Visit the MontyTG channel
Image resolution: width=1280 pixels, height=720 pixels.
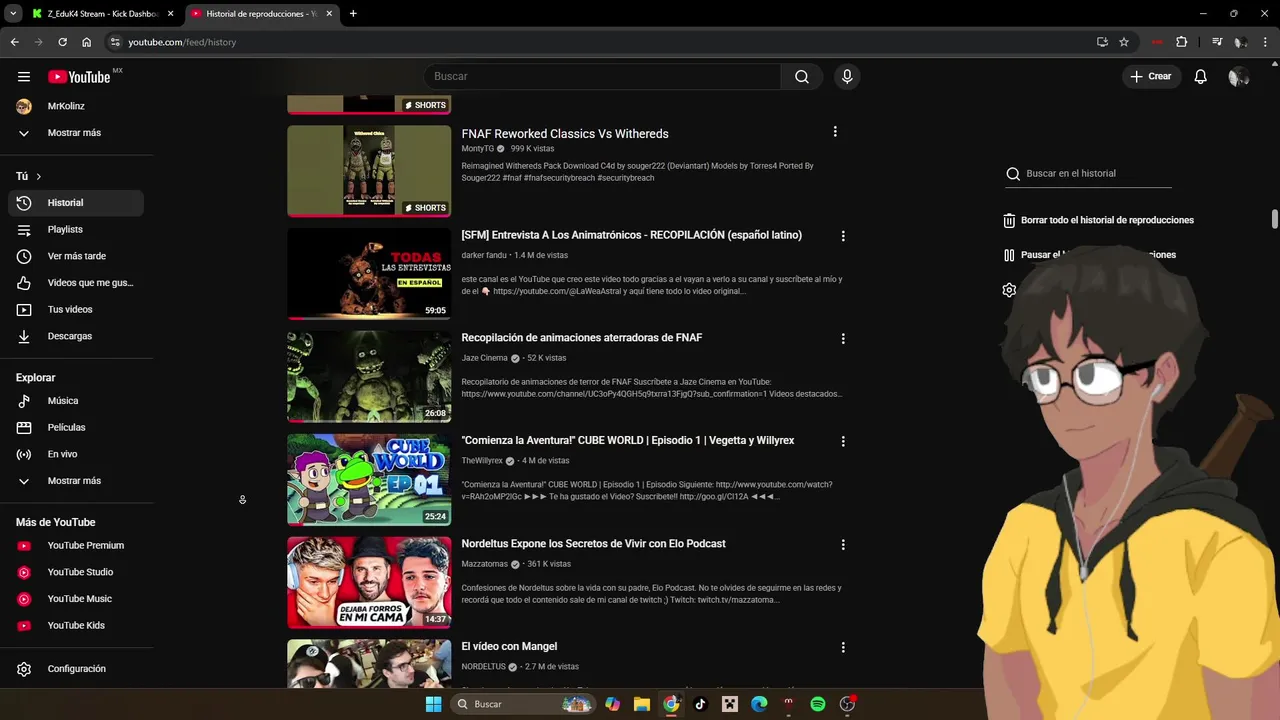(478, 149)
